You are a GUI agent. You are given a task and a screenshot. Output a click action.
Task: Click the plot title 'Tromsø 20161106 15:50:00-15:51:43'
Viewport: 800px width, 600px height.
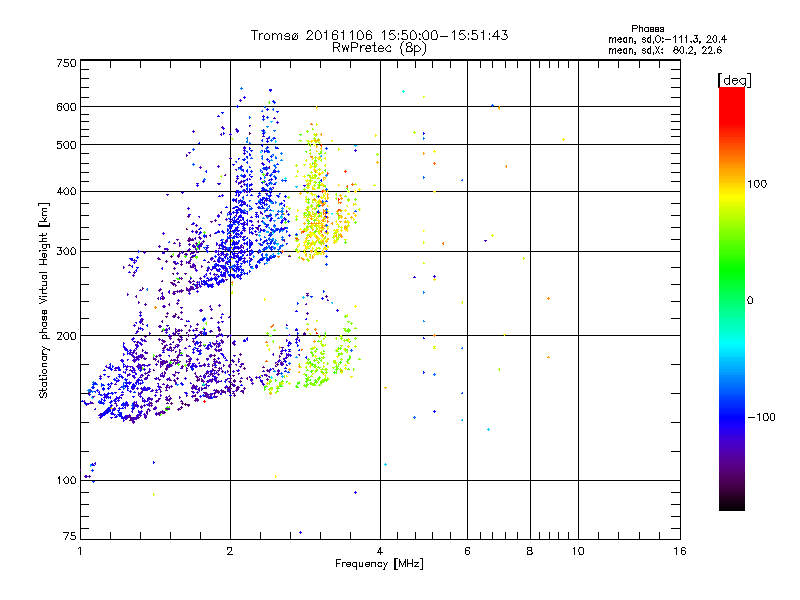pyautogui.click(x=380, y=35)
